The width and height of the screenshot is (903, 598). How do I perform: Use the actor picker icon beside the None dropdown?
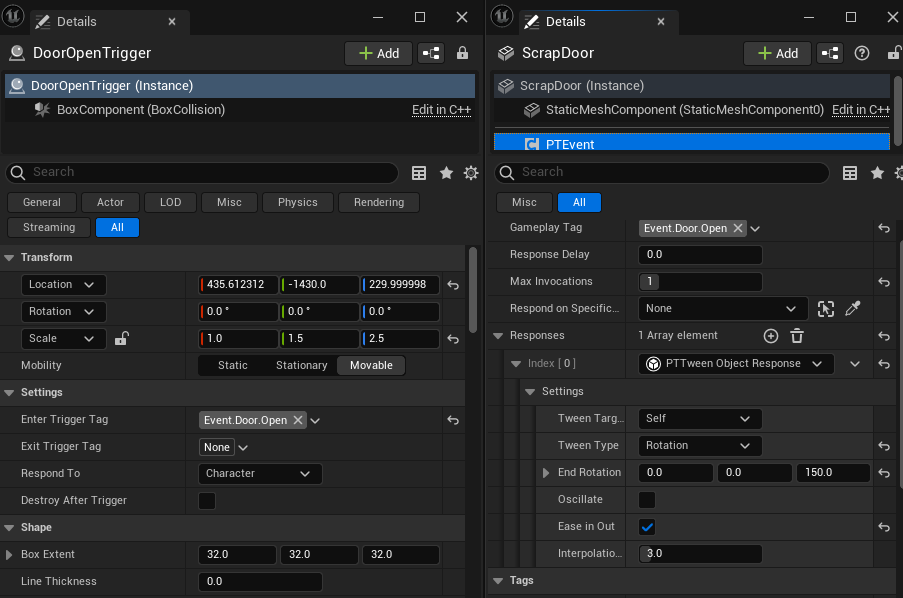pos(825,308)
